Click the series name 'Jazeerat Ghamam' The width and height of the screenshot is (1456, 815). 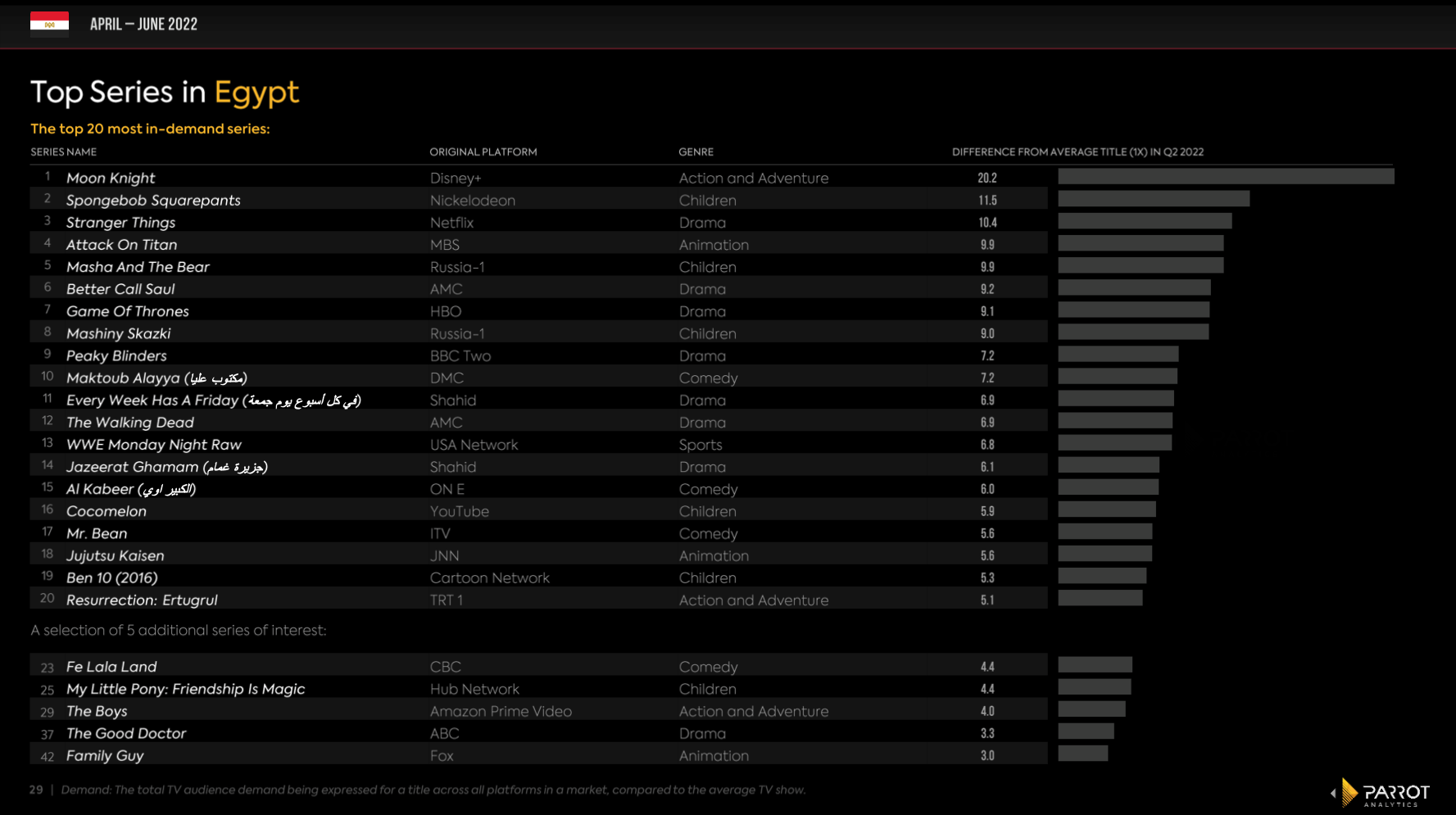coord(167,466)
